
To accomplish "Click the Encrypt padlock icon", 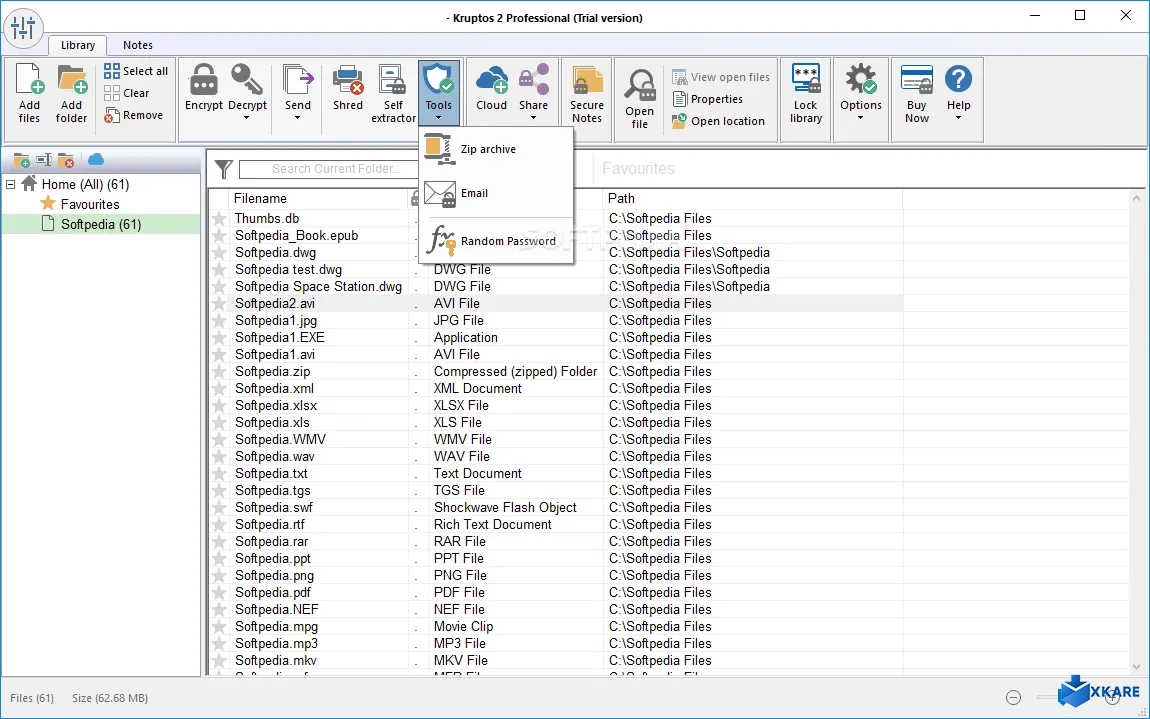I will (203, 79).
